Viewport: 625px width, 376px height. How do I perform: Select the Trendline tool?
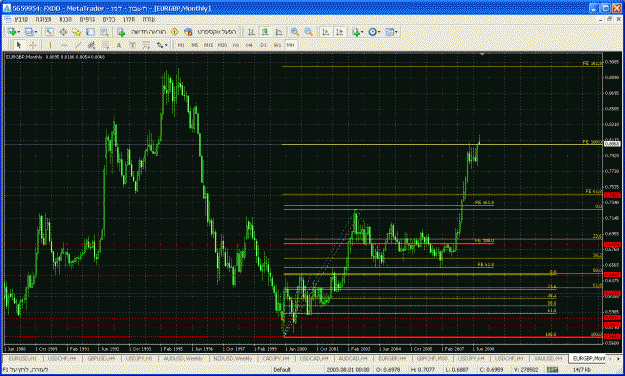point(78,45)
